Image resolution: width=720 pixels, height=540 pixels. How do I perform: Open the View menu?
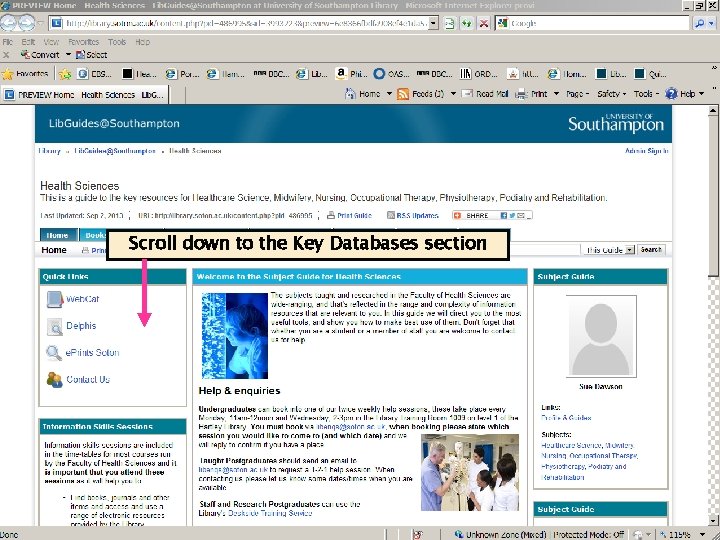51,42
